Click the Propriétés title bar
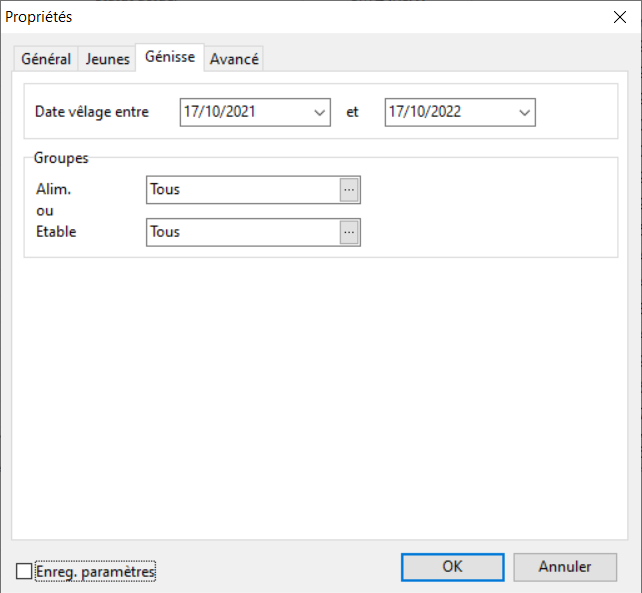The height and width of the screenshot is (593, 642). [x=300, y=16]
